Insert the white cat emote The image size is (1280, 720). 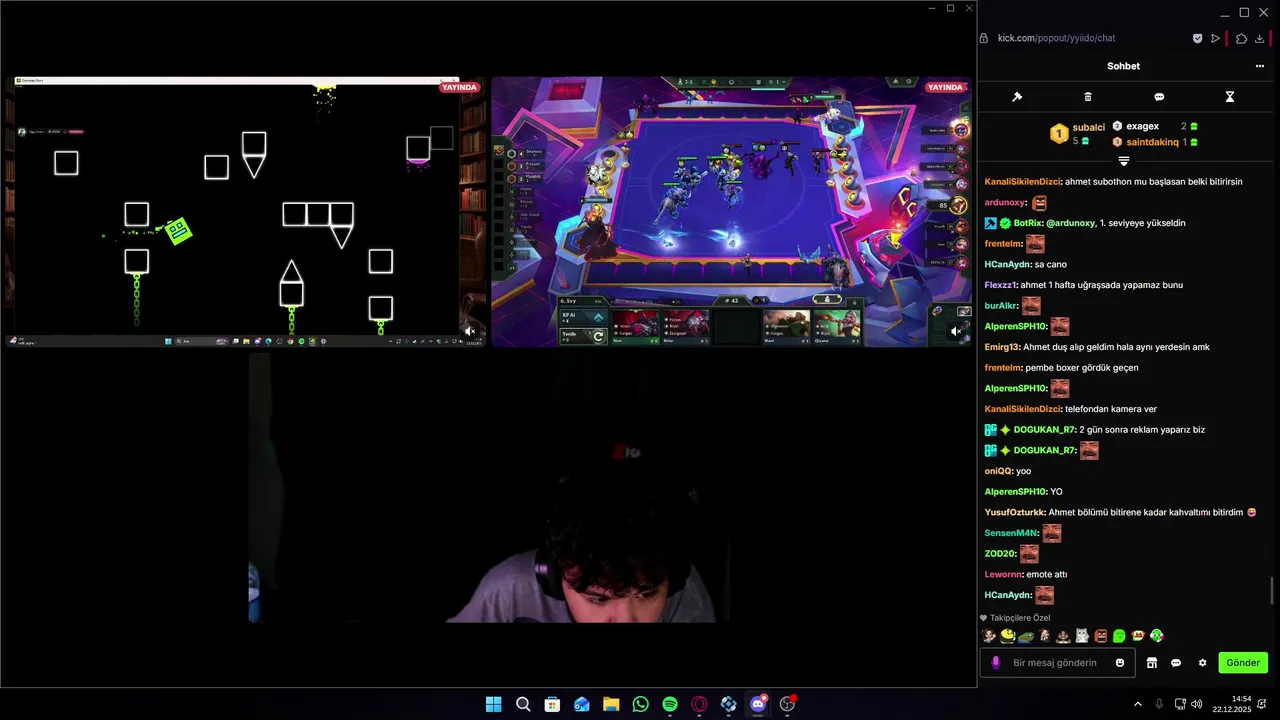[1082, 636]
